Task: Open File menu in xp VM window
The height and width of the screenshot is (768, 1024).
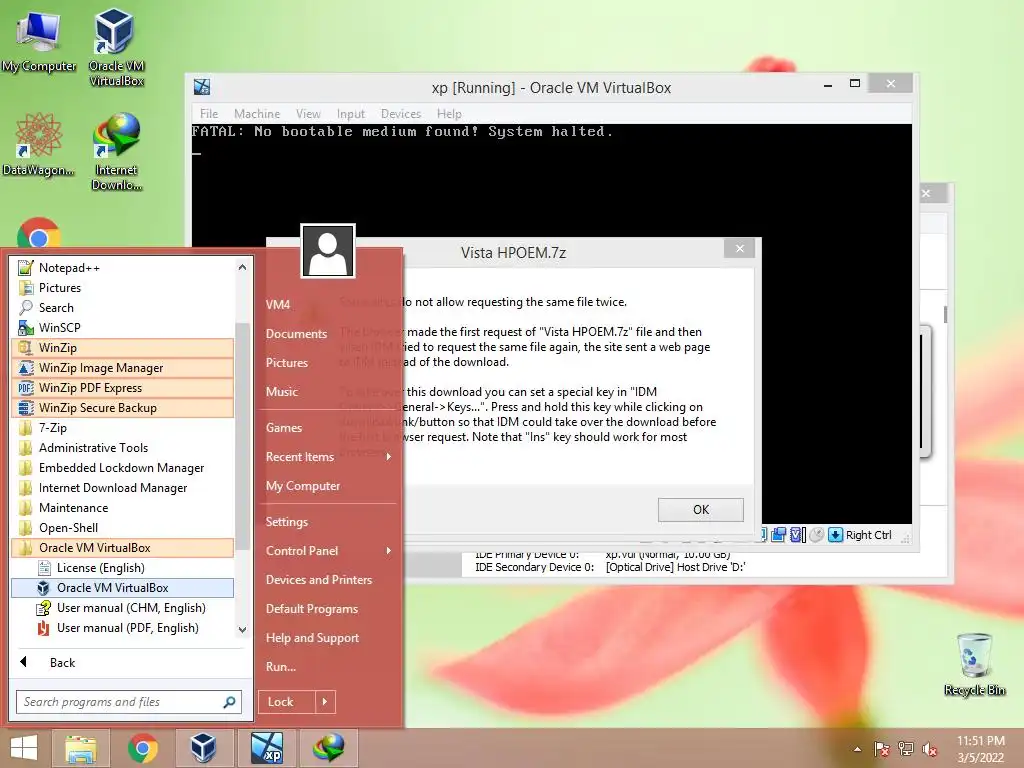Action: (209, 114)
